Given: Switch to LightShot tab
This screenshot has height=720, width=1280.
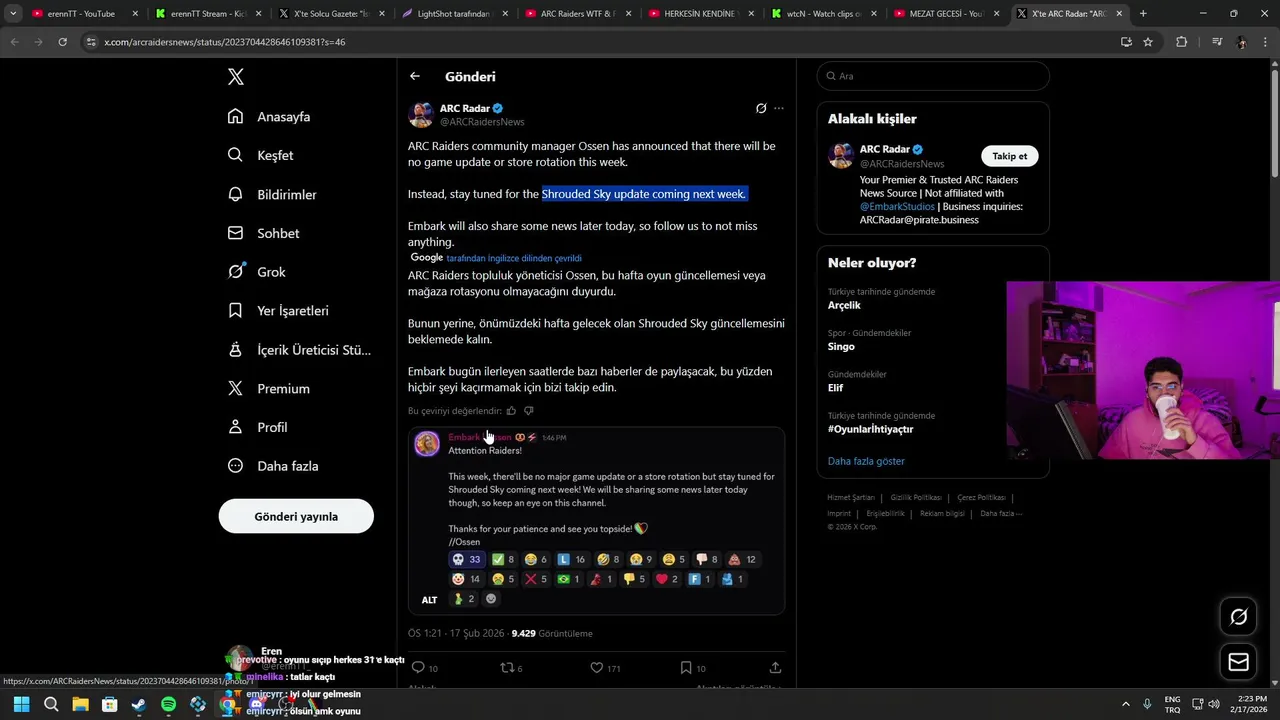Looking at the screenshot, I should click(x=454, y=14).
